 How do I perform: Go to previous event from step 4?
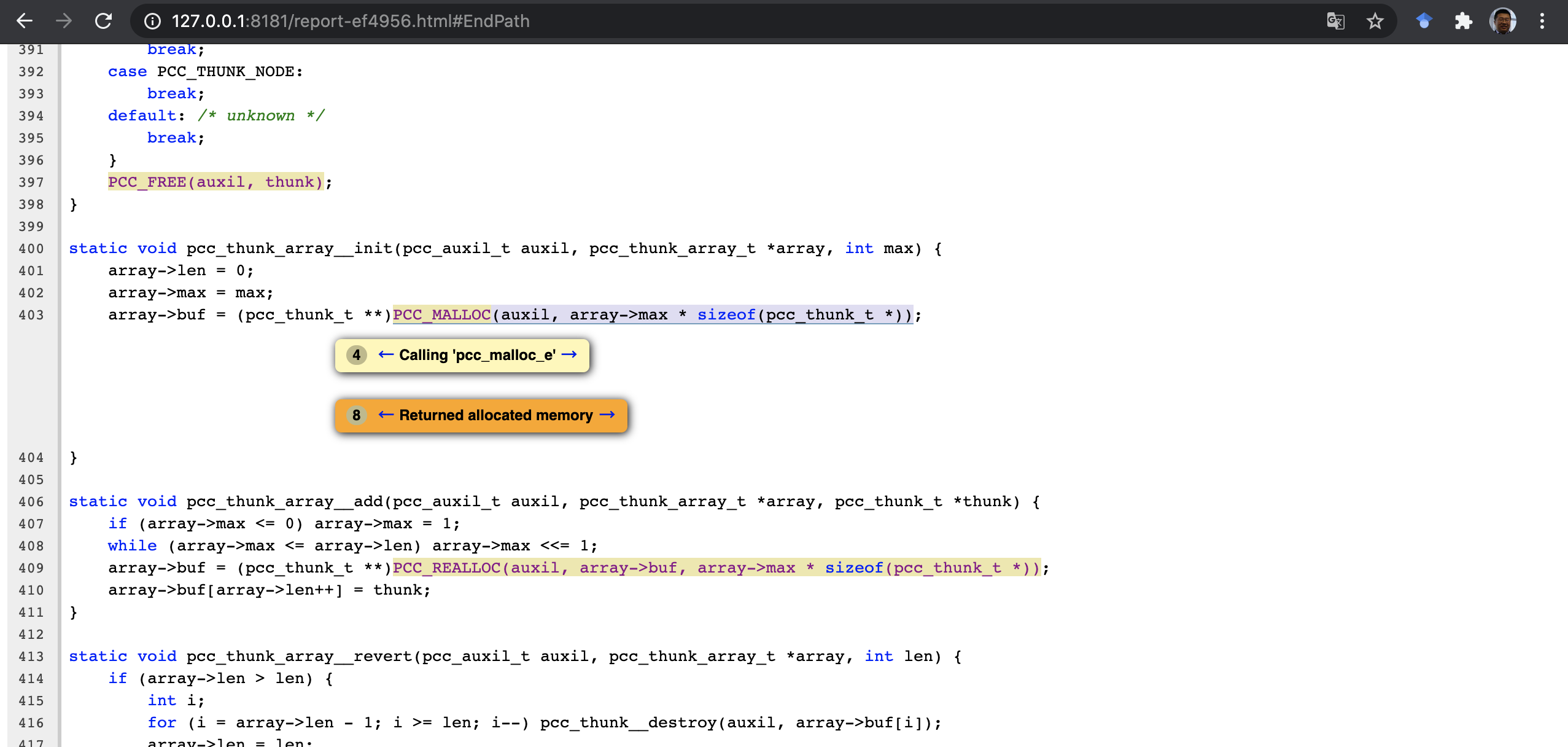pyautogui.click(x=386, y=354)
